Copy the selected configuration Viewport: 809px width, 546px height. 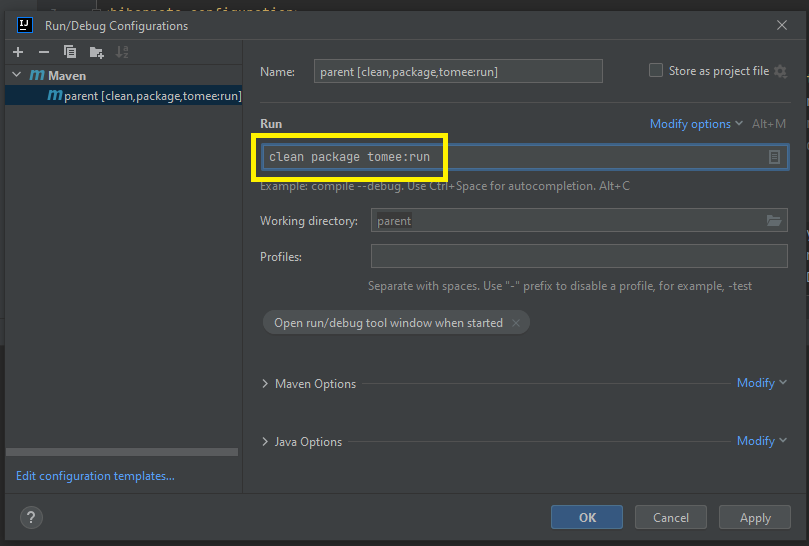pyautogui.click(x=70, y=52)
